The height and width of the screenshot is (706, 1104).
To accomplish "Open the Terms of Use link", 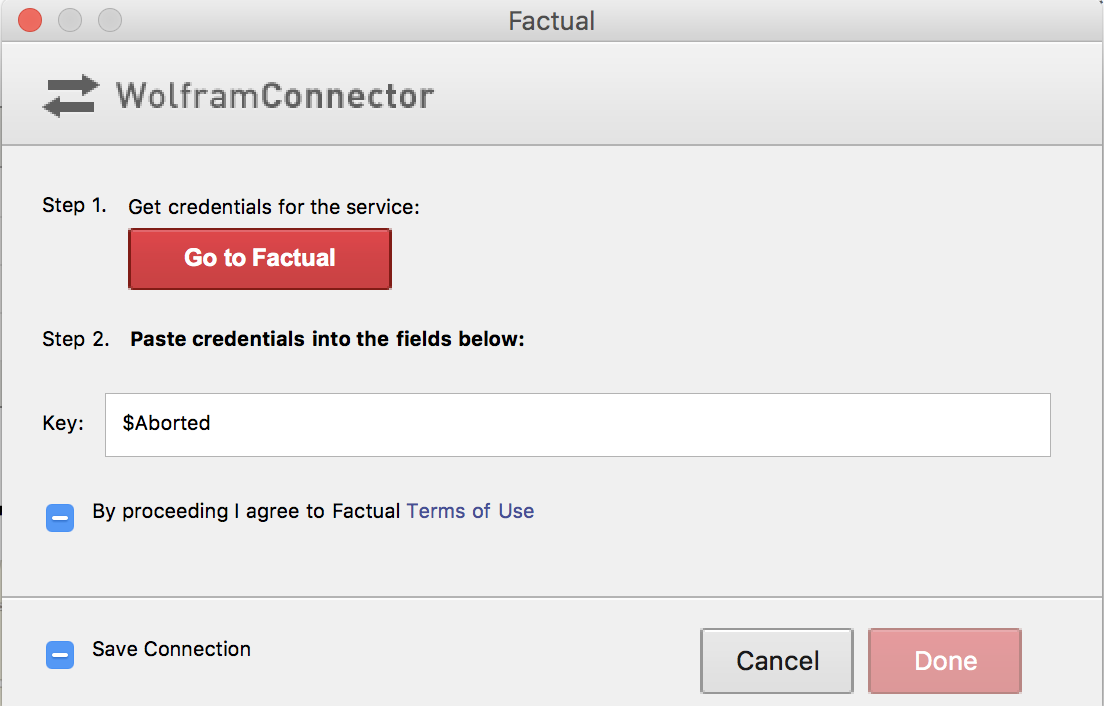I will [470, 511].
